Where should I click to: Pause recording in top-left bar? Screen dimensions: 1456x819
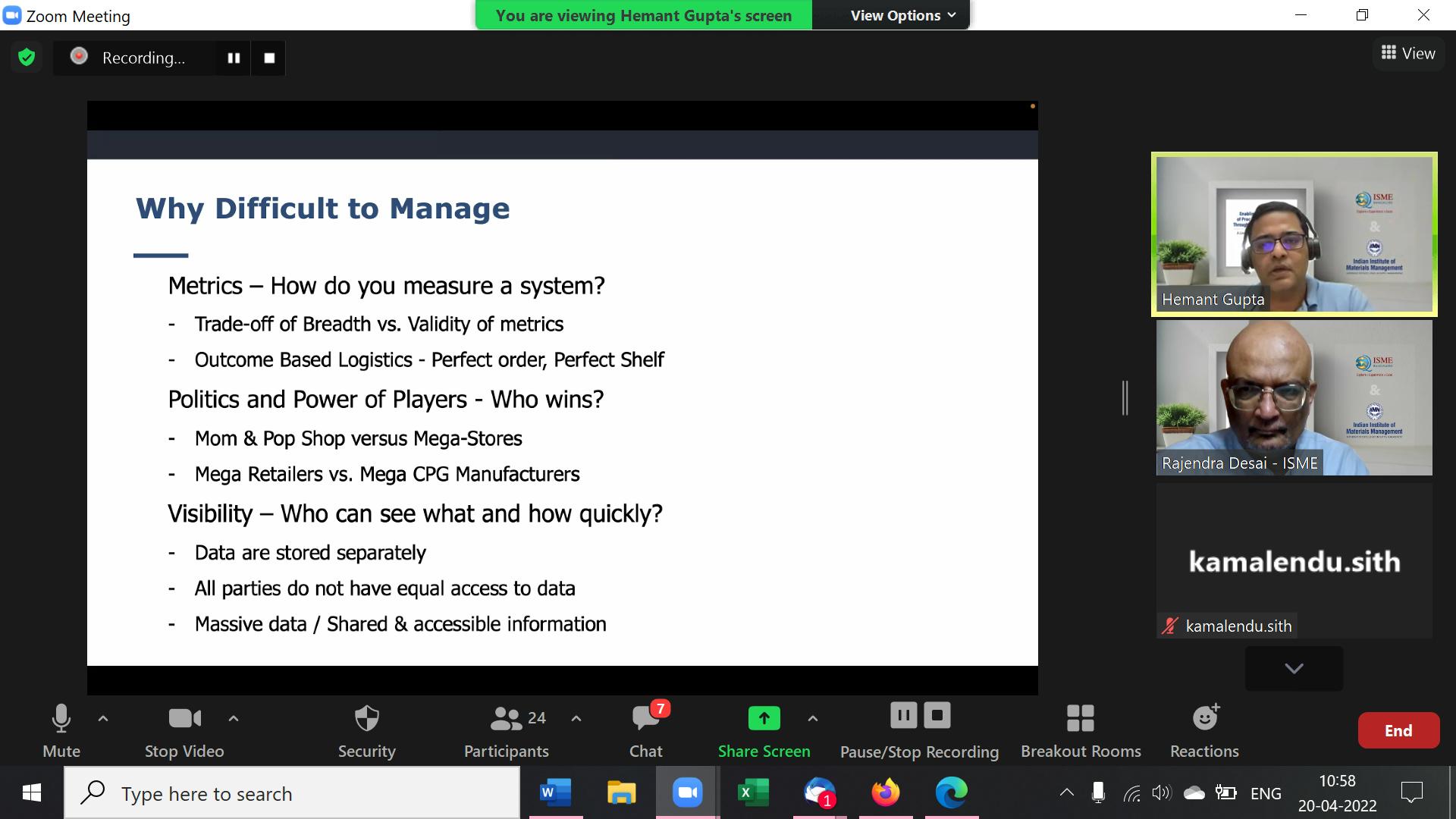[234, 58]
